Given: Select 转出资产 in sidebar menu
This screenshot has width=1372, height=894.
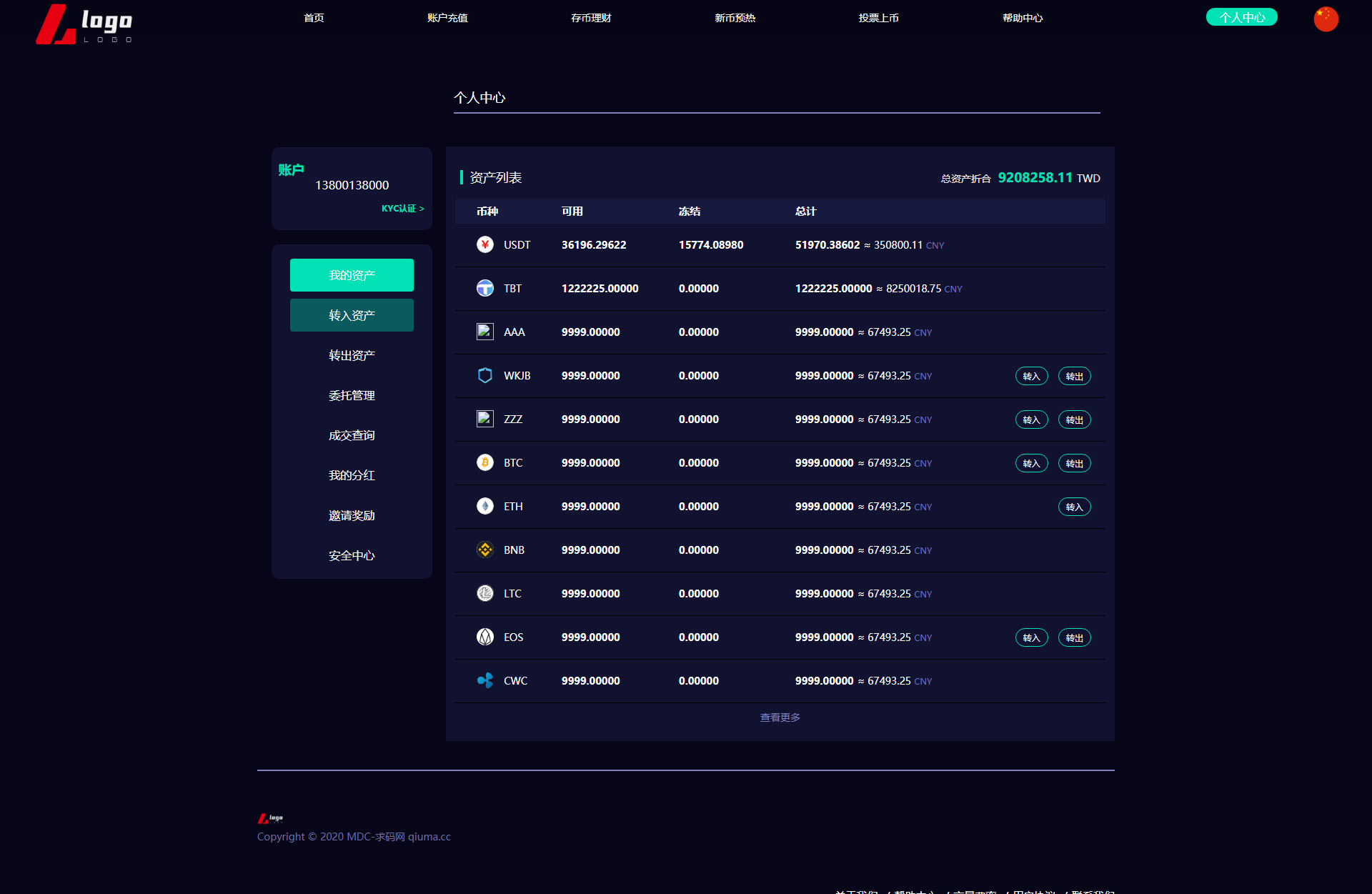Looking at the screenshot, I should coord(352,355).
